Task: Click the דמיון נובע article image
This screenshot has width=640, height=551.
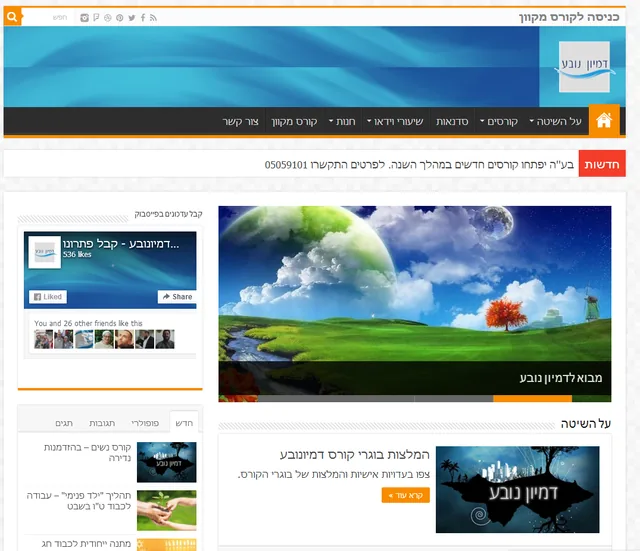Action: 518,489
